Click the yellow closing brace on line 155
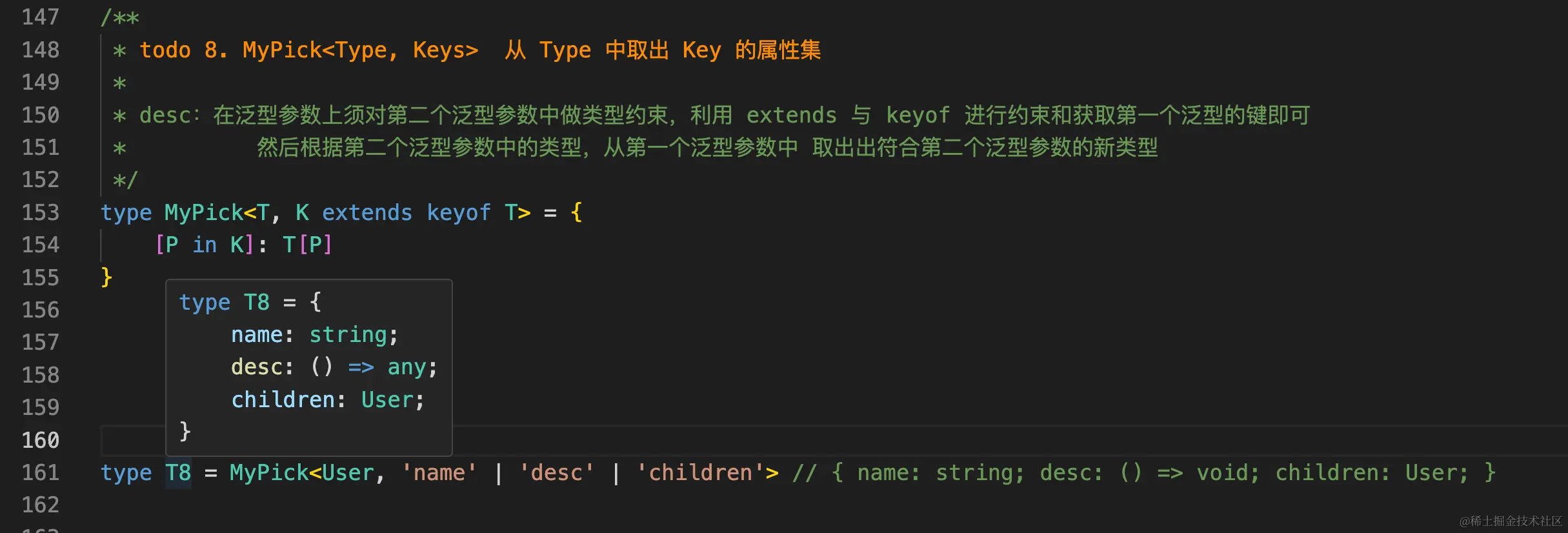 point(106,277)
